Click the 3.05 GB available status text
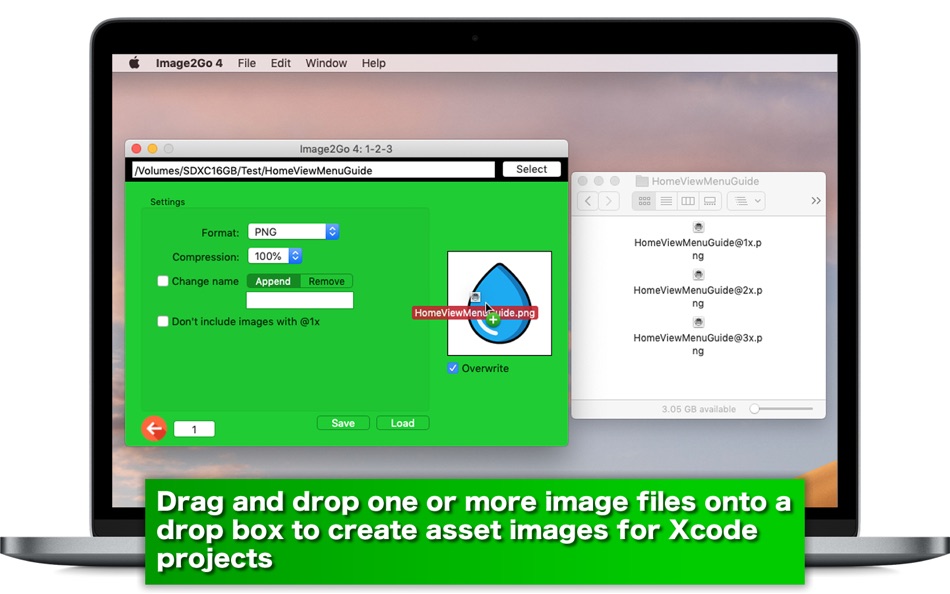Viewport: 950px width, 594px height. [x=699, y=409]
